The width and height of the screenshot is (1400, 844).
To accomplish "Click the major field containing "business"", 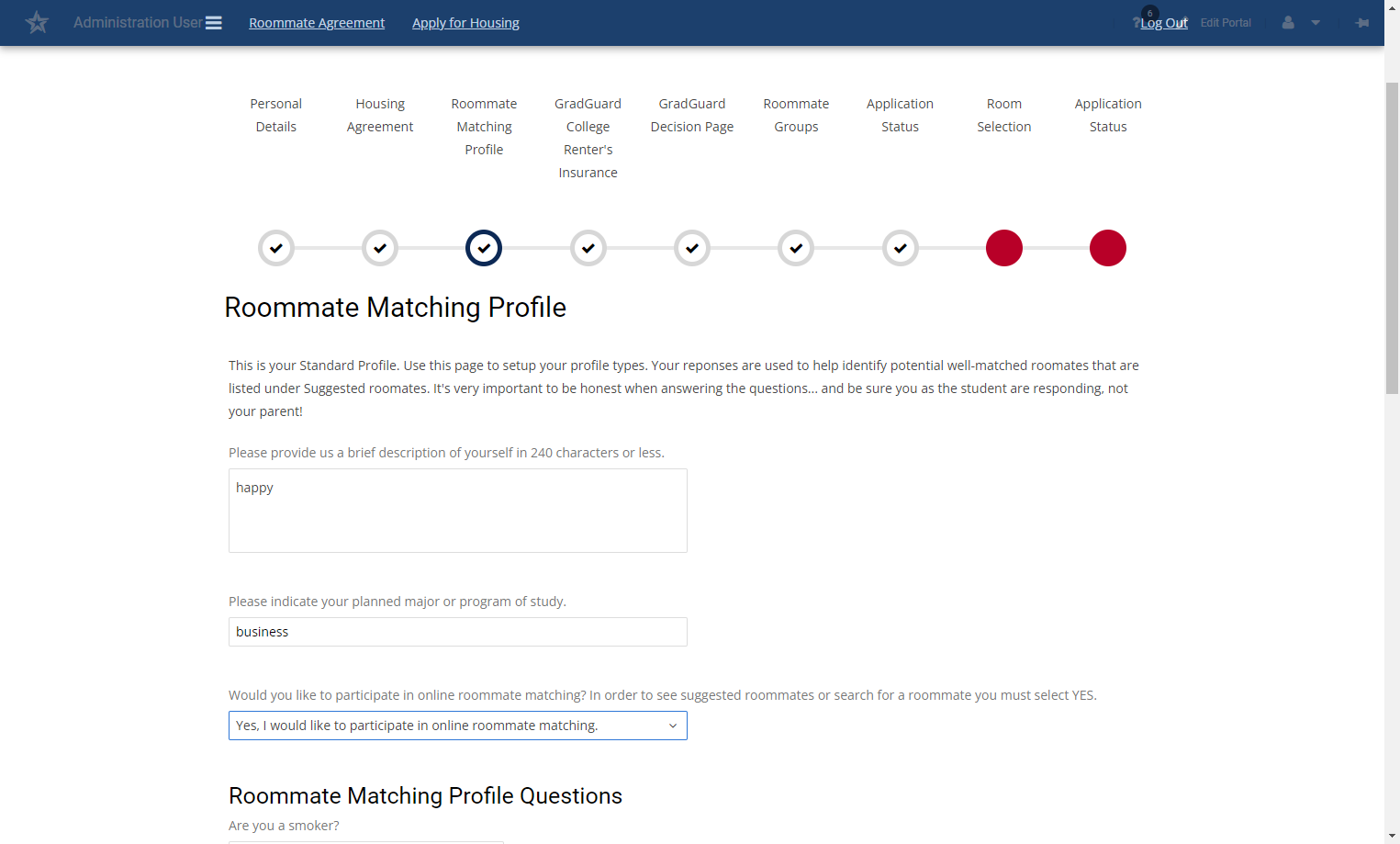I will (x=458, y=632).
